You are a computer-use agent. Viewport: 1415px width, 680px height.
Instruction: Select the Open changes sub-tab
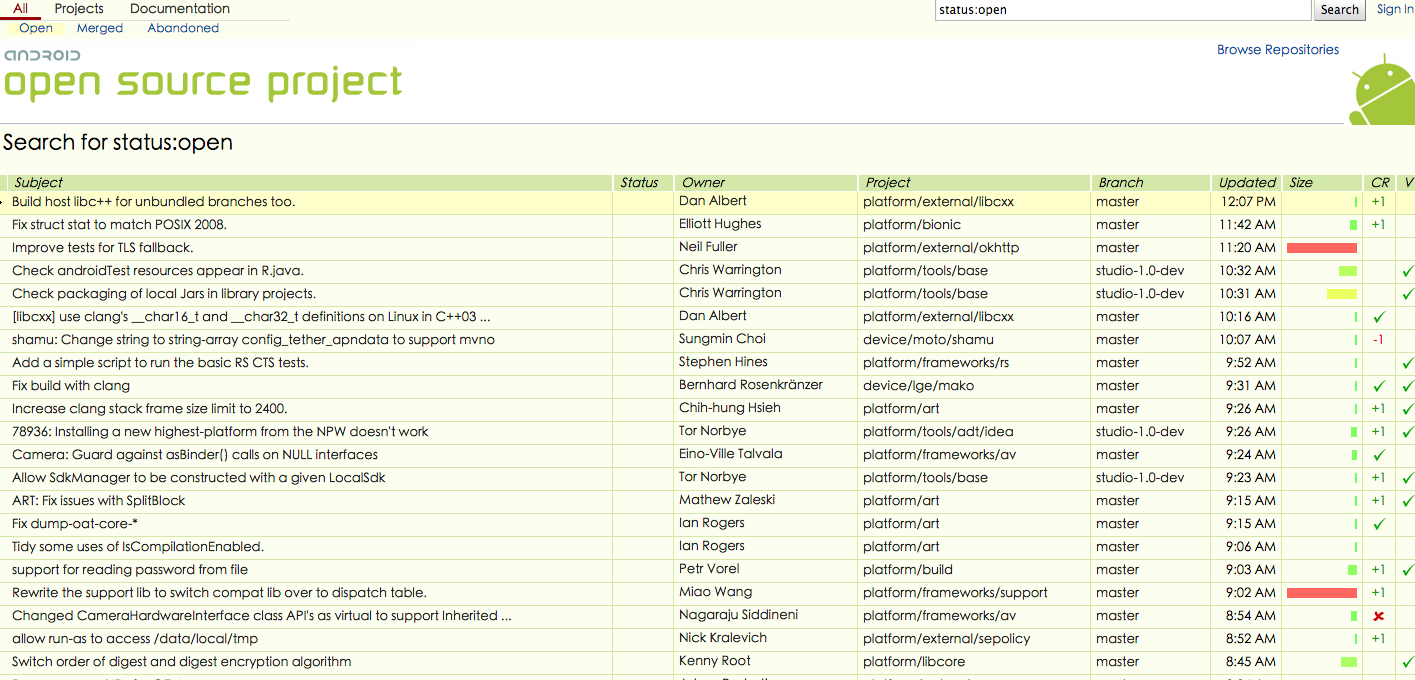pos(36,28)
